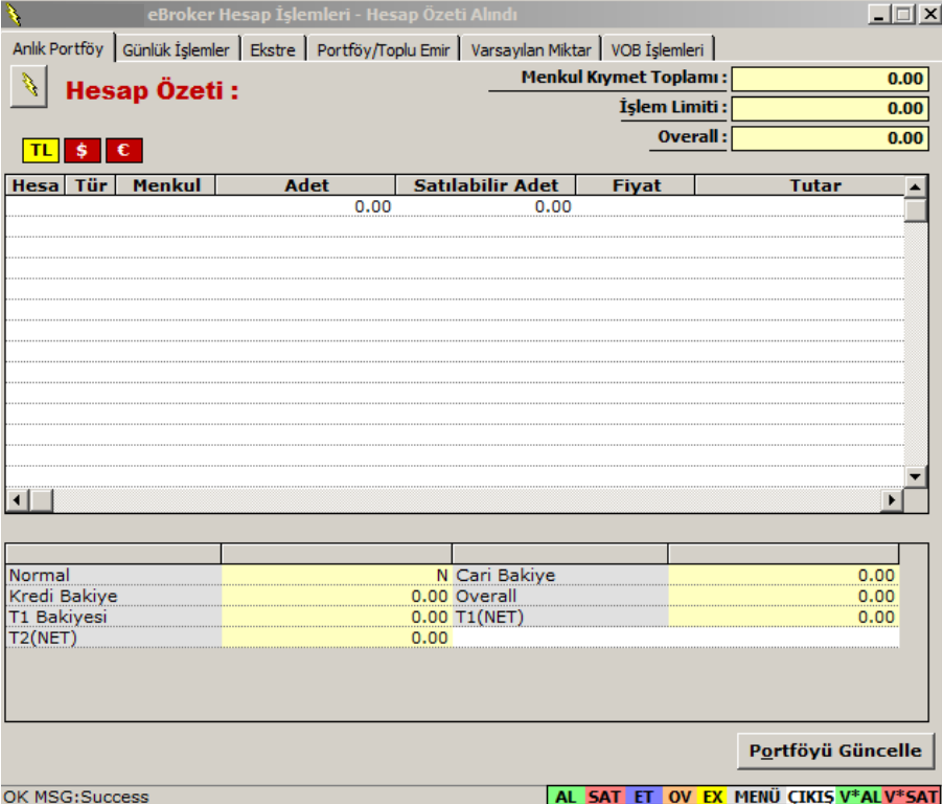Viewport: 942px width, 804px height.
Task: Select the dollar currency button
Action: [82, 150]
